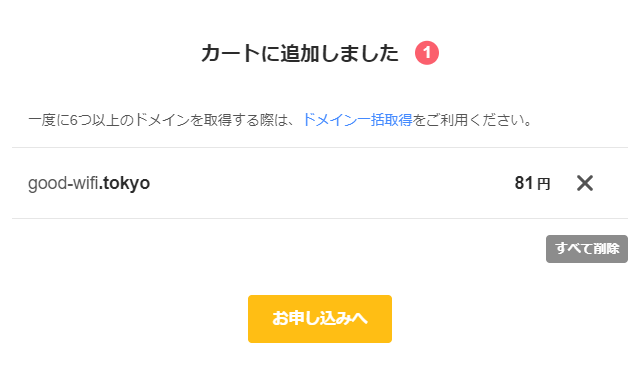This screenshot has height=387, width=640.
Task: Delete the cart item via the cross icon
Action: tap(584, 183)
